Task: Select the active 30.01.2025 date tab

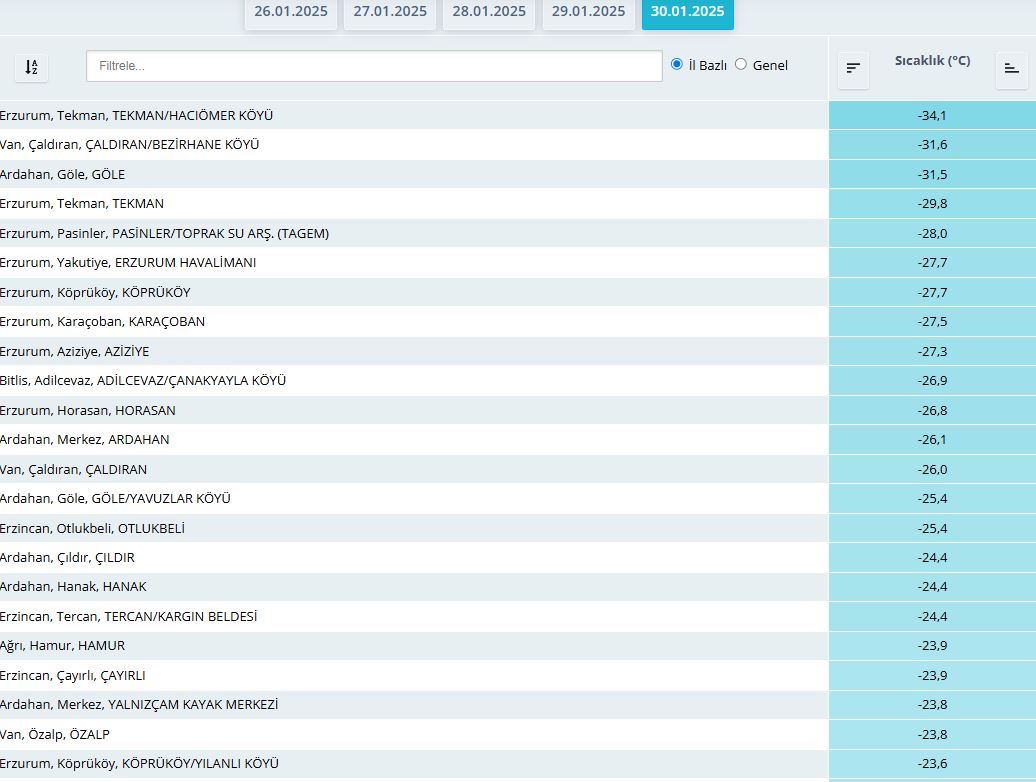Action: click(687, 12)
